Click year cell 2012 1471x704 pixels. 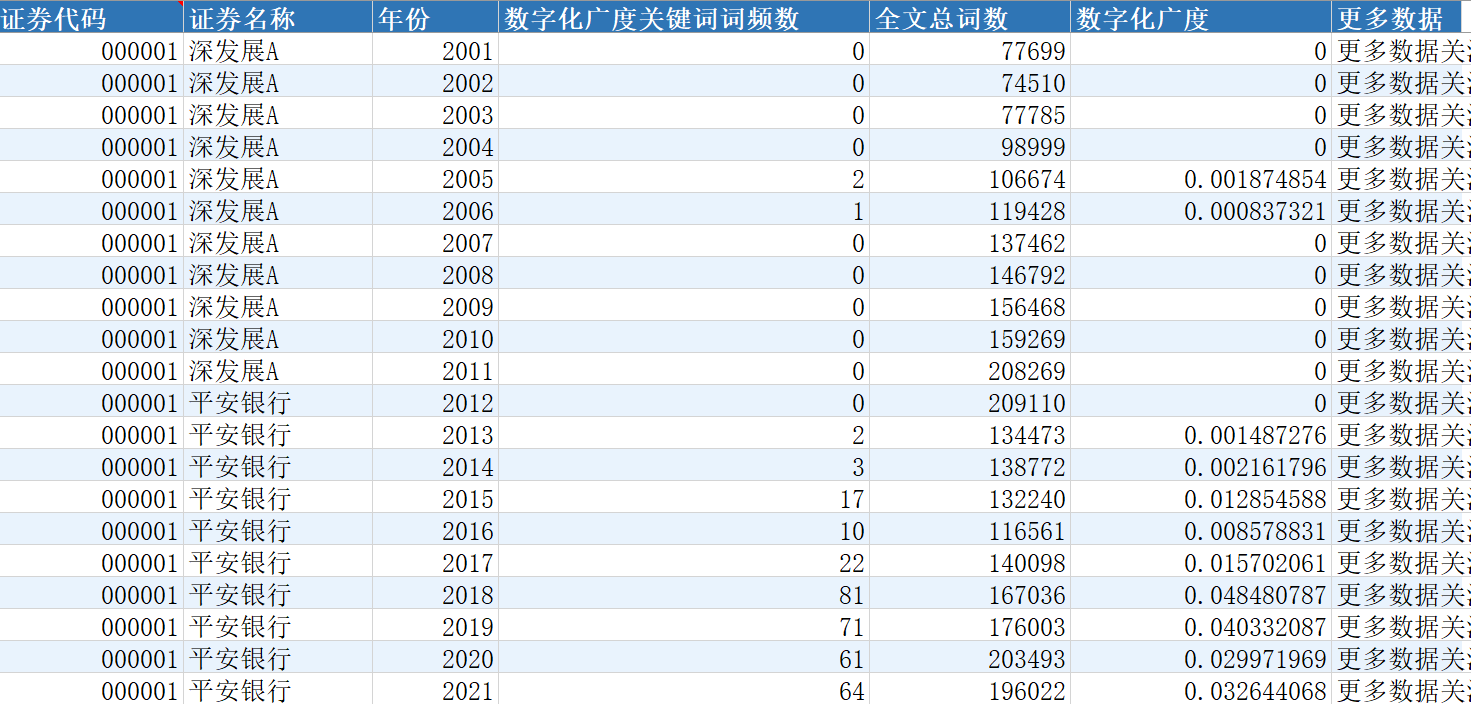(x=435, y=403)
